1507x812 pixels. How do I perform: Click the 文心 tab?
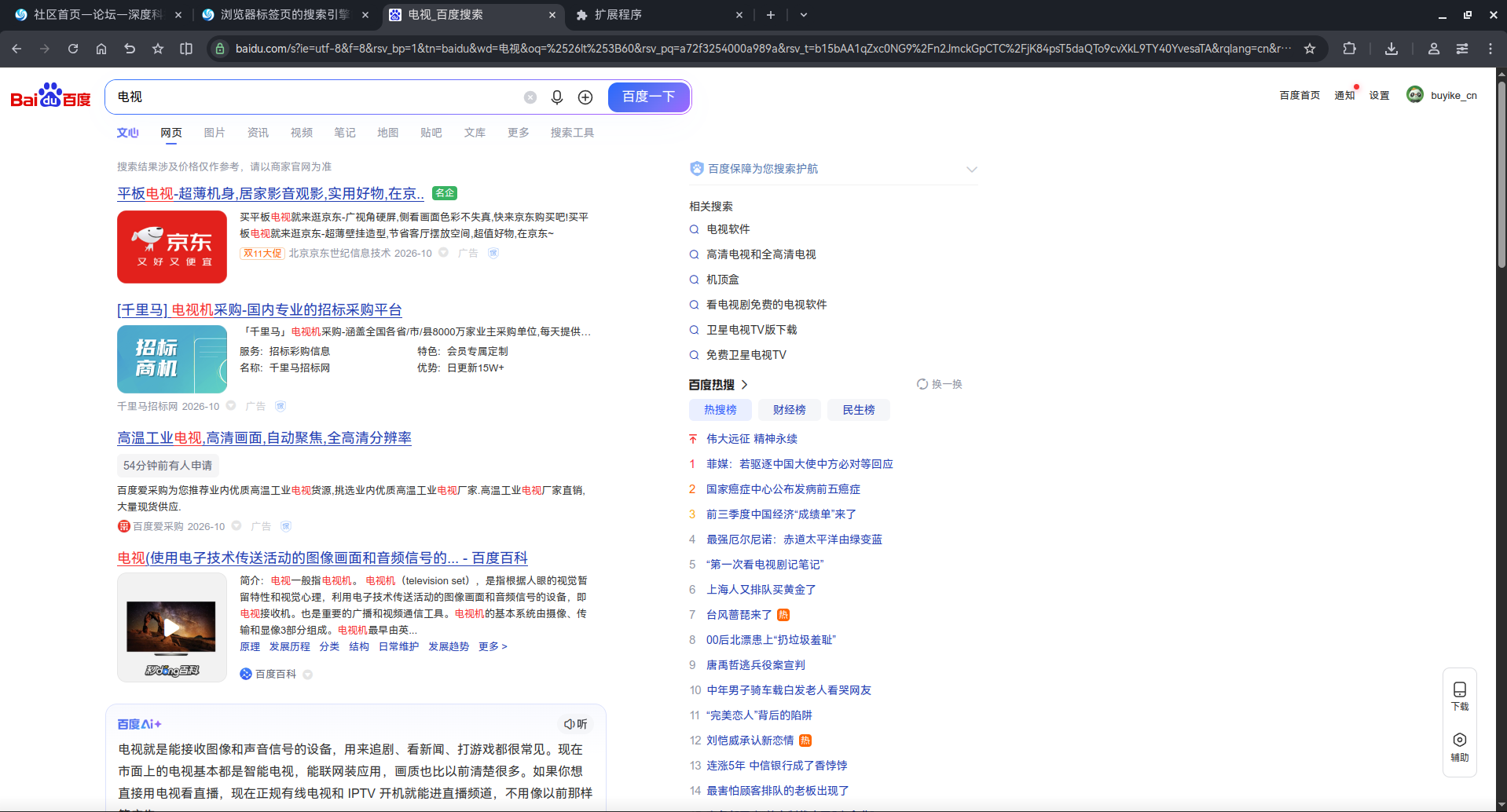pyautogui.click(x=128, y=133)
